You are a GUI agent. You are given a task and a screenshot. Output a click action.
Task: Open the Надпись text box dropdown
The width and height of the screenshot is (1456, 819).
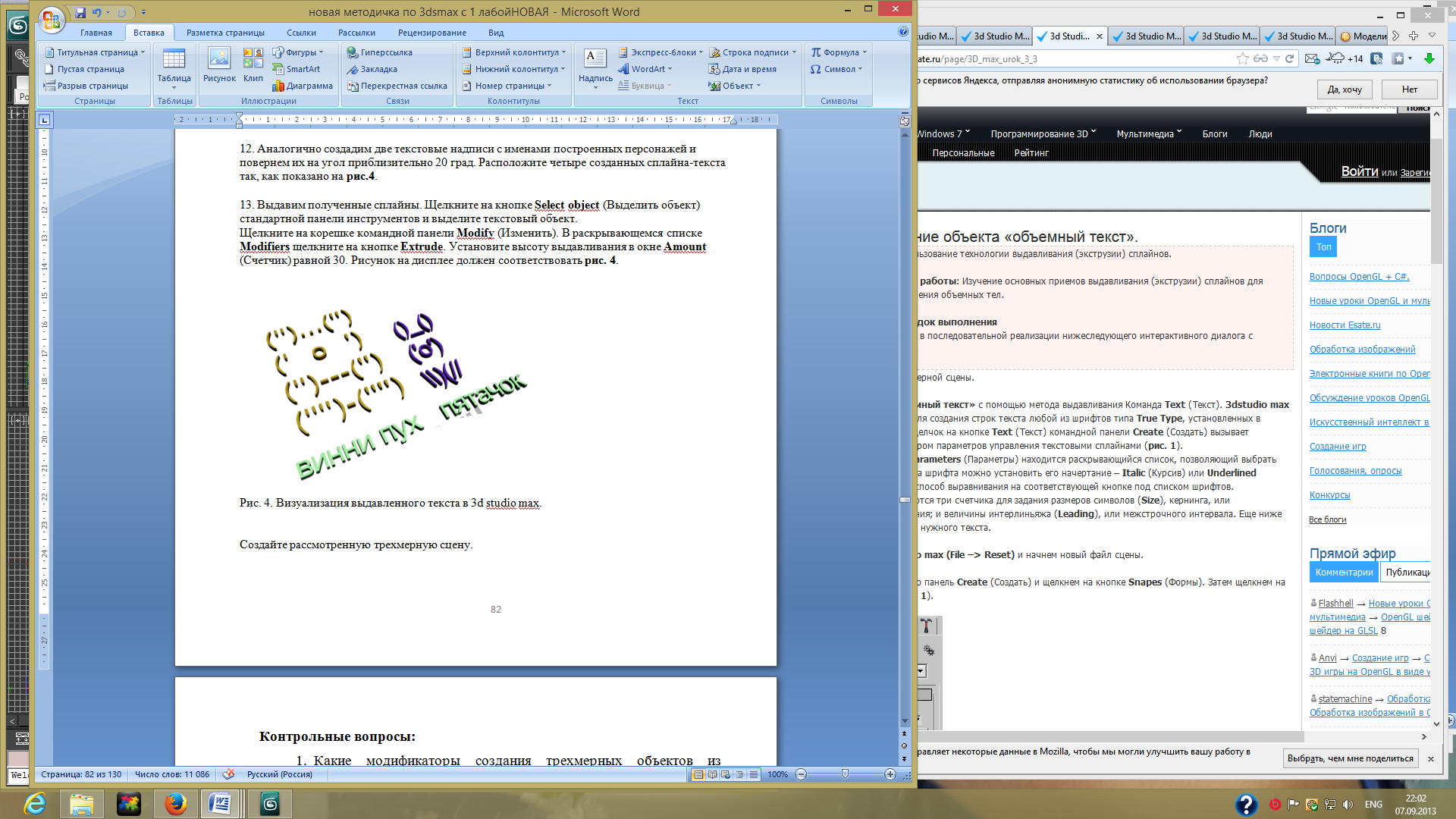[x=595, y=68]
